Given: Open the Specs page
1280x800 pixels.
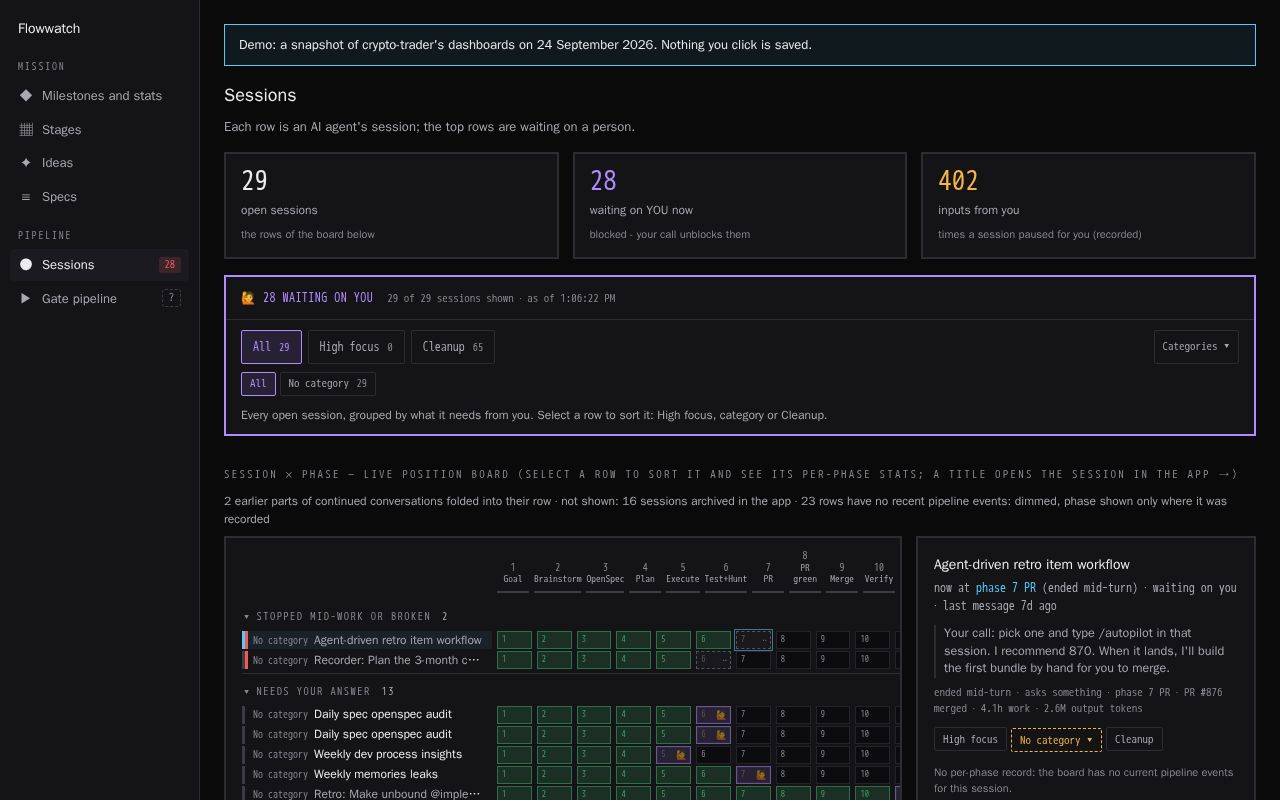Looking at the screenshot, I should click(100, 197).
